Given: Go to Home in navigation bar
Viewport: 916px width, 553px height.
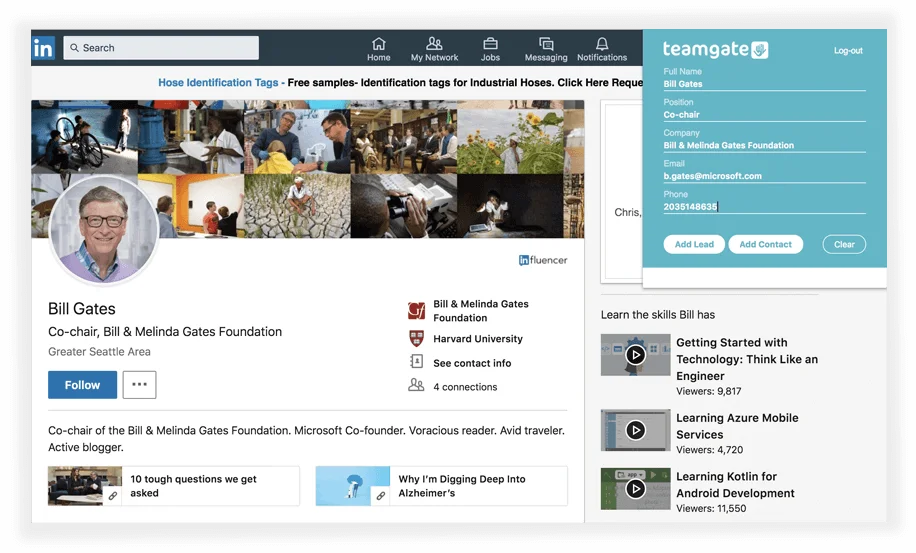Looking at the screenshot, I should click(379, 49).
